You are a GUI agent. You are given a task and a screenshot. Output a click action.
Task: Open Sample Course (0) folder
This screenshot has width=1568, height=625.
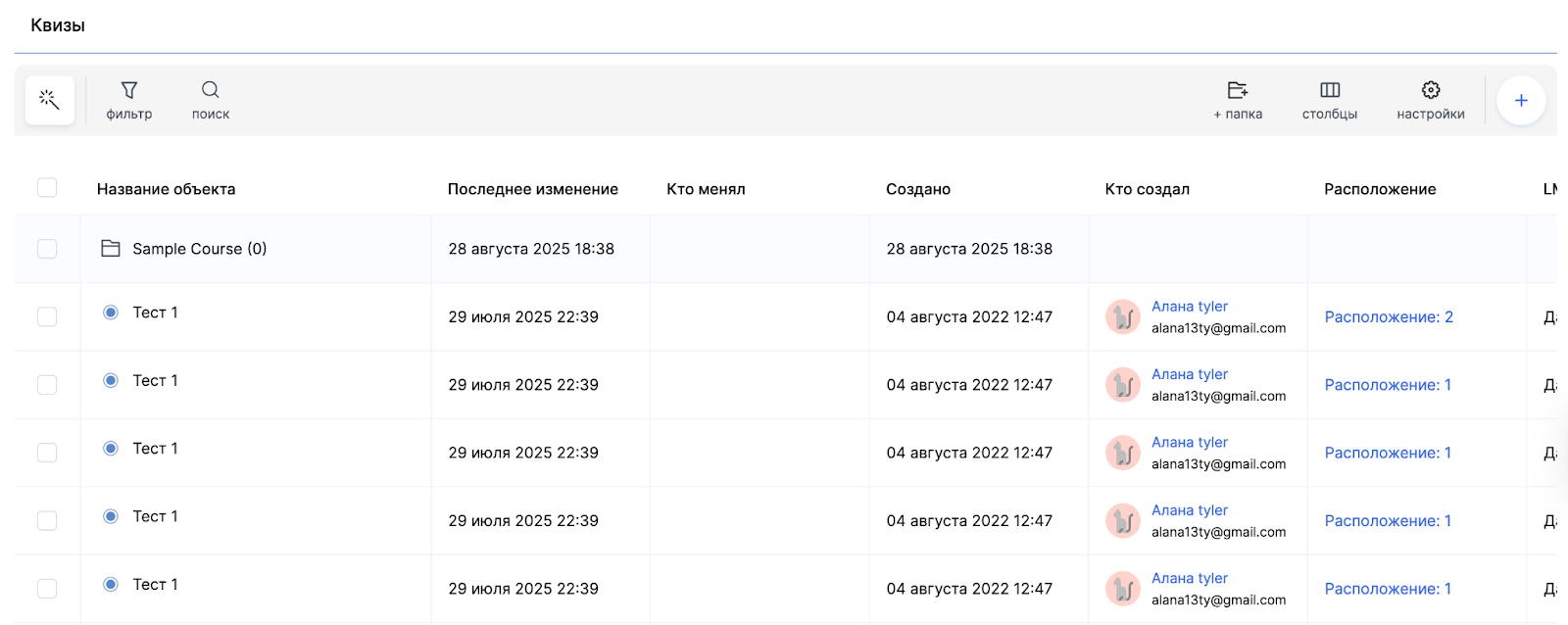[200, 249]
